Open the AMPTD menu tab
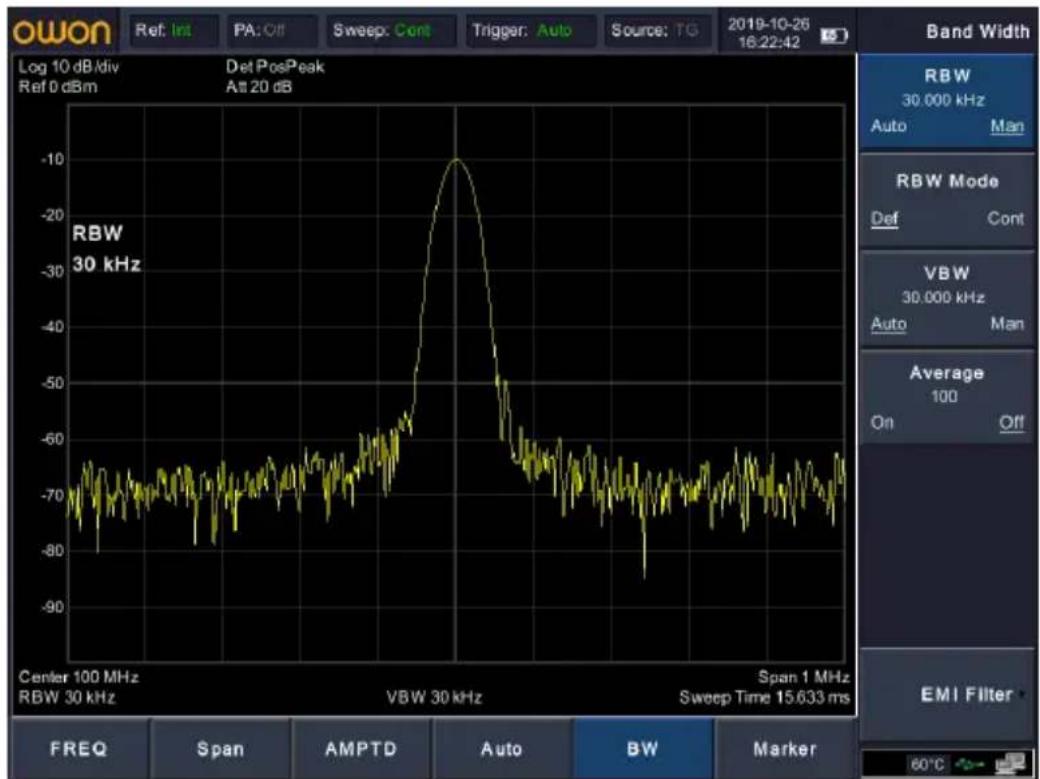The width and height of the screenshot is (1040, 779). 361,748
